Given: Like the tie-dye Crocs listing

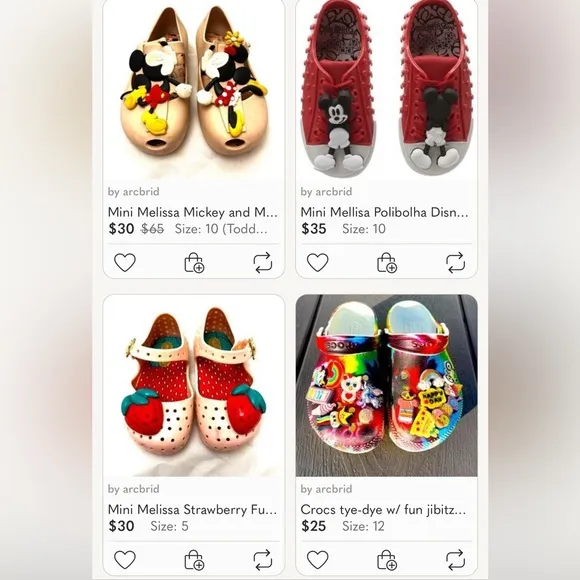Looking at the screenshot, I should tap(318, 560).
